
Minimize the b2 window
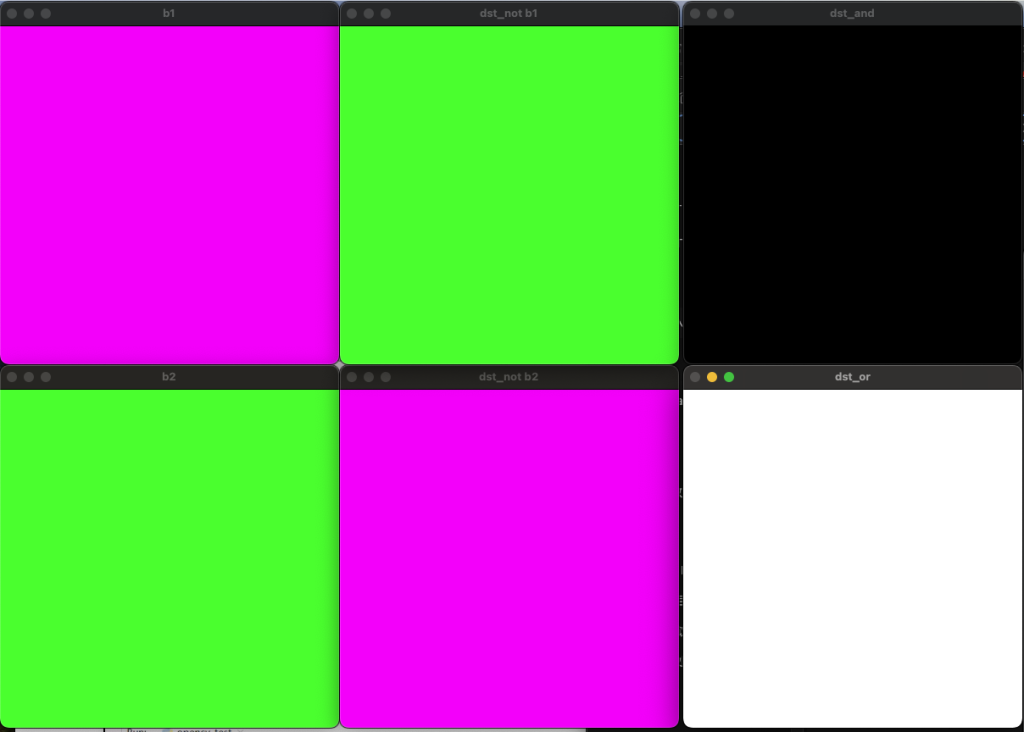click(x=29, y=377)
